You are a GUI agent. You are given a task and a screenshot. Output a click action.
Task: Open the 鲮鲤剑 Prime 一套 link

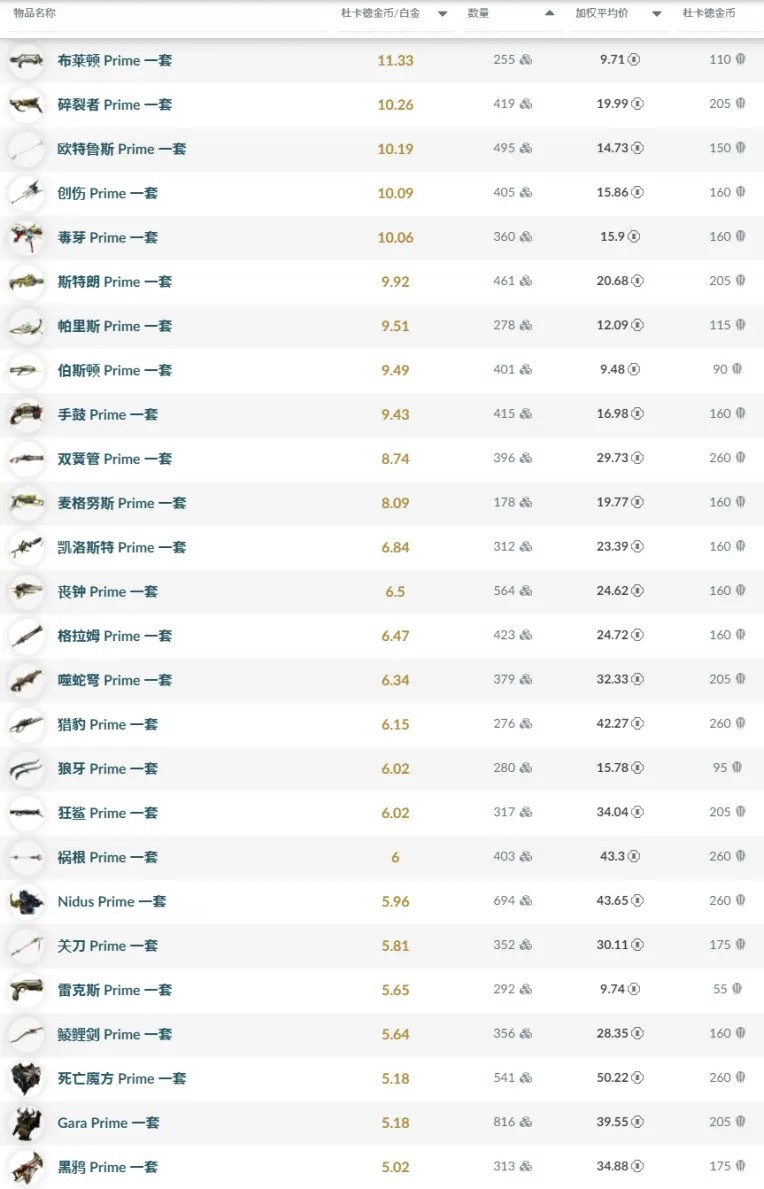click(115, 1034)
